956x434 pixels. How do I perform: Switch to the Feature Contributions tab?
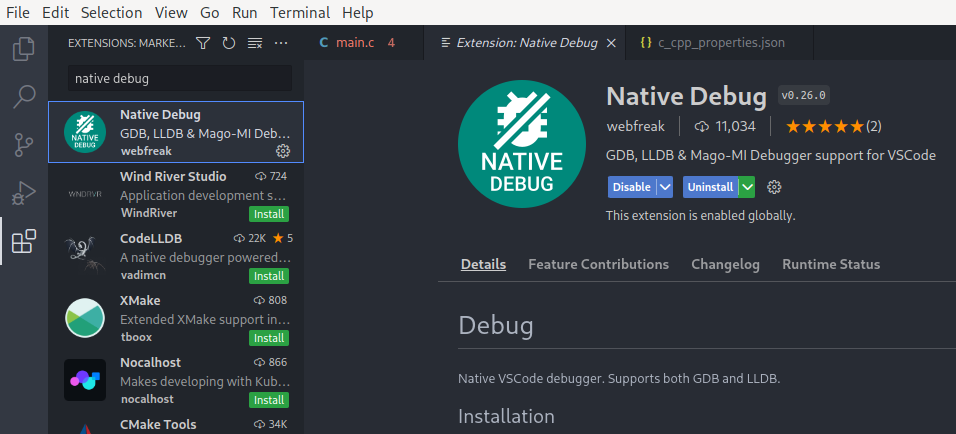point(598,264)
